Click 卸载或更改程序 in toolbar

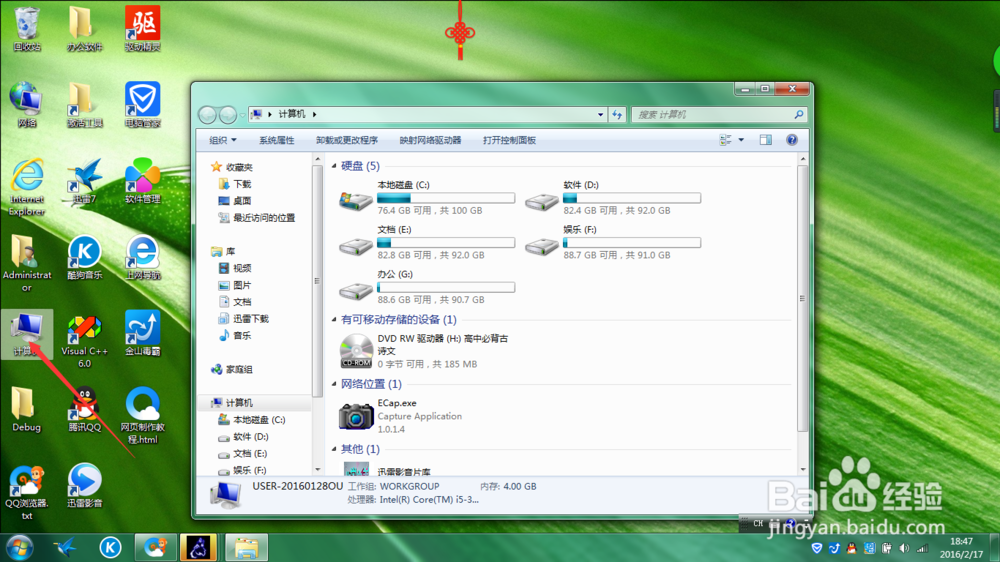click(x=346, y=140)
